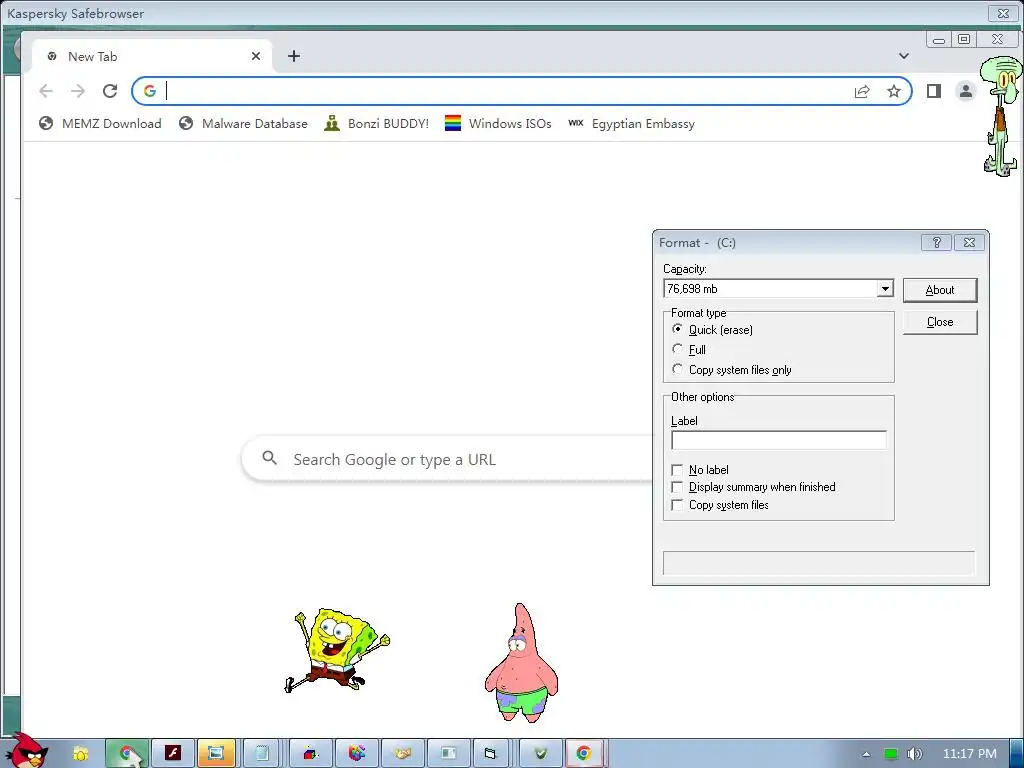
Task: Bookmark this page with the star icon
Action: [894, 91]
